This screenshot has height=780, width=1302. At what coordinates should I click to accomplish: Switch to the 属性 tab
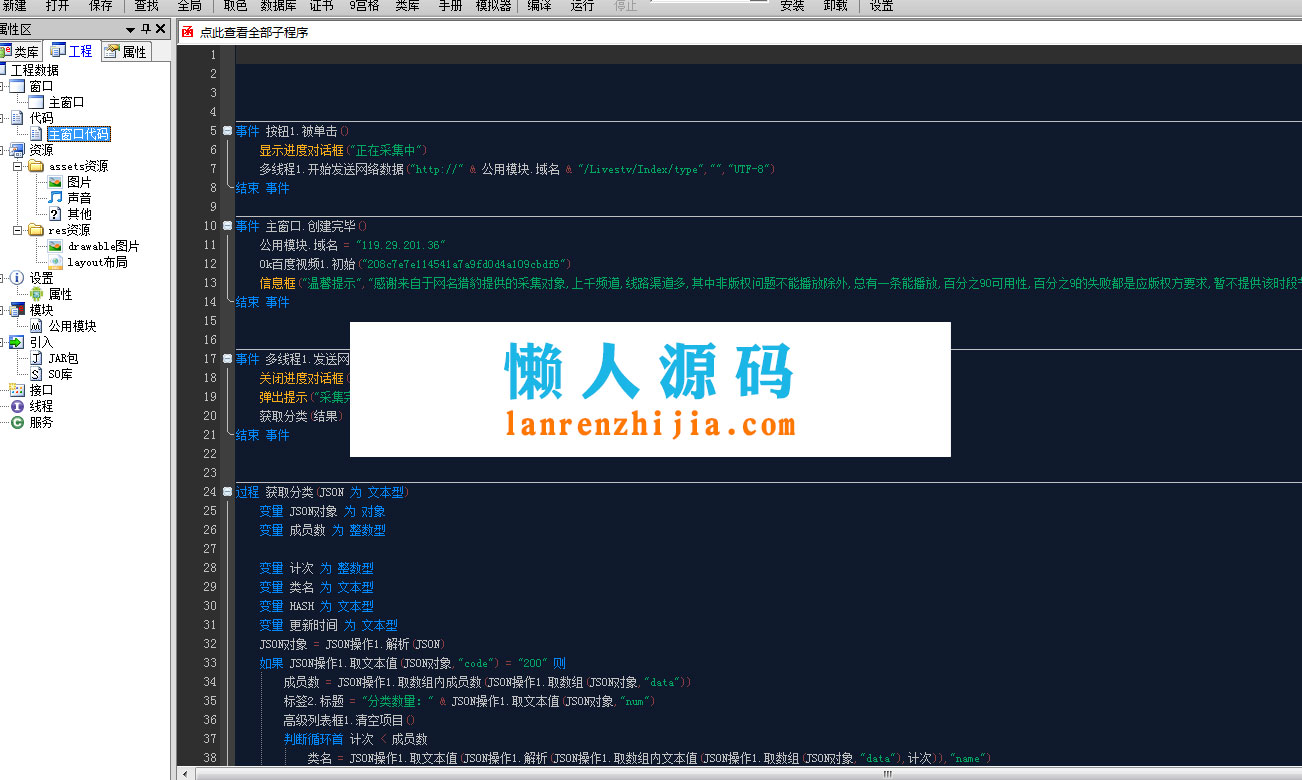(126, 51)
